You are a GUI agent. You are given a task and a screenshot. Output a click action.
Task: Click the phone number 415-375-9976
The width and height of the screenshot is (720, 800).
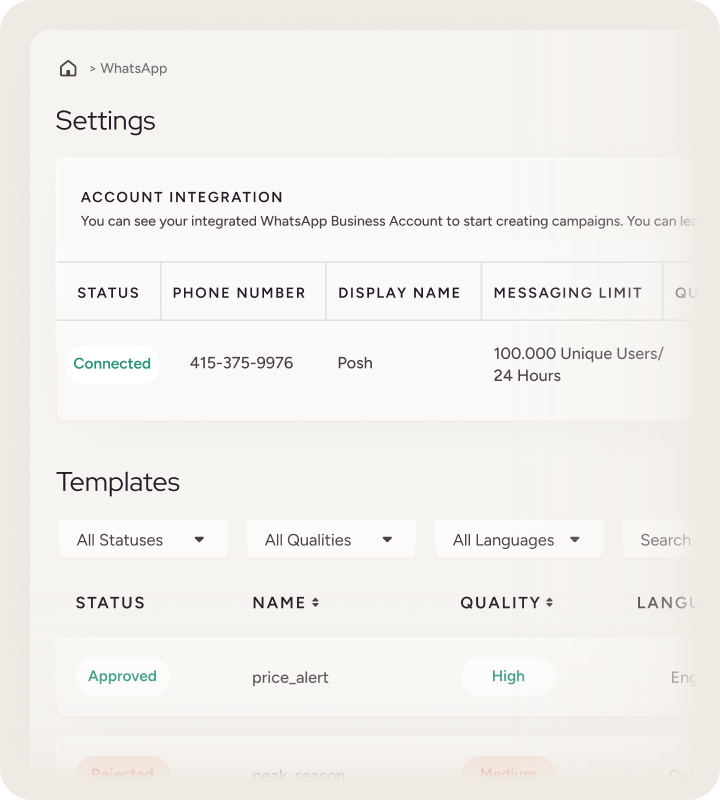pos(240,363)
